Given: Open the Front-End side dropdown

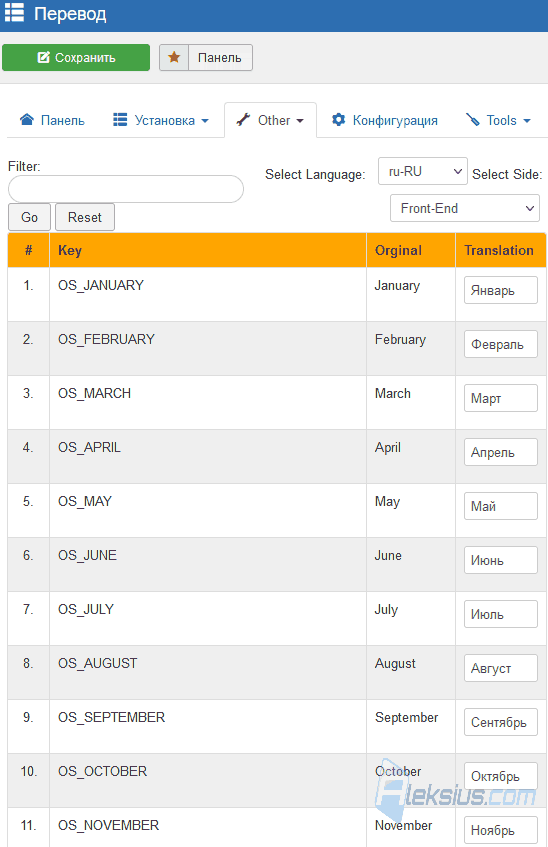Looking at the screenshot, I should pos(465,208).
